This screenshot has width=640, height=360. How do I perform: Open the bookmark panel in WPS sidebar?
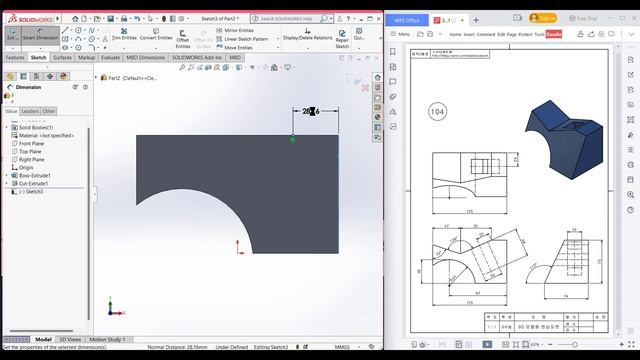click(393, 52)
